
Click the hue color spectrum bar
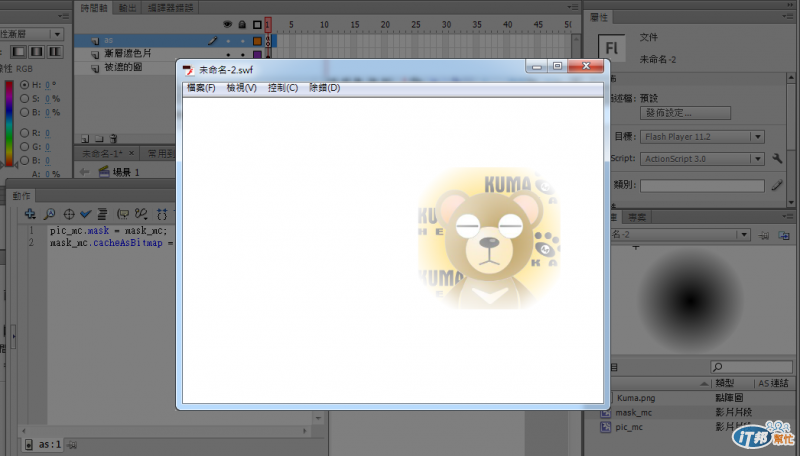coord(9,122)
